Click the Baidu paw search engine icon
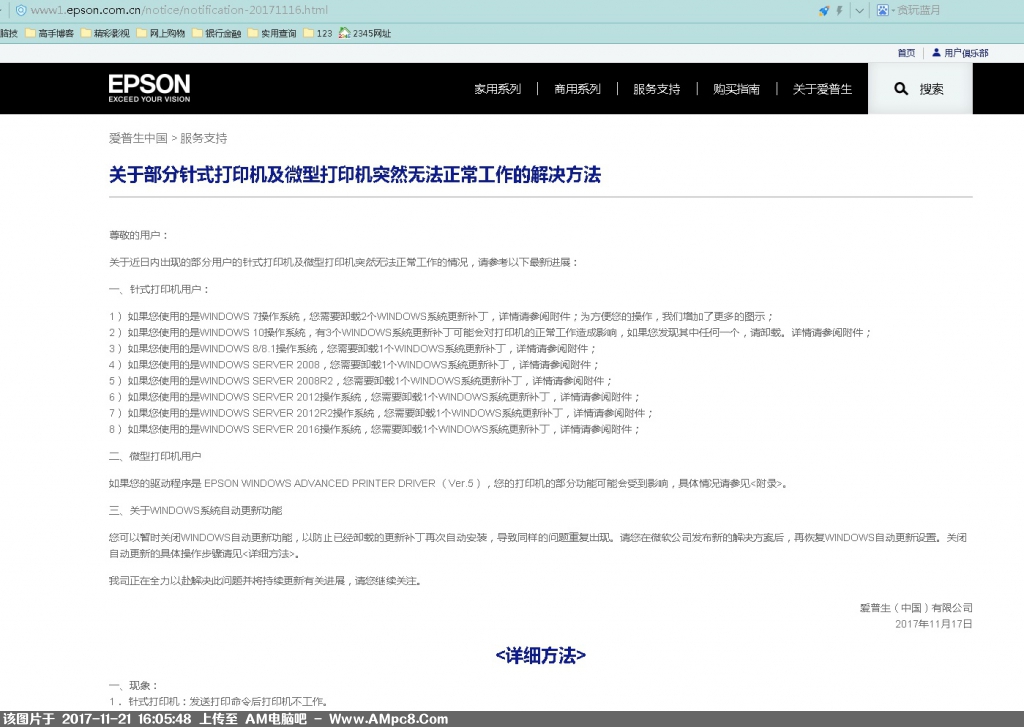 tap(882, 10)
